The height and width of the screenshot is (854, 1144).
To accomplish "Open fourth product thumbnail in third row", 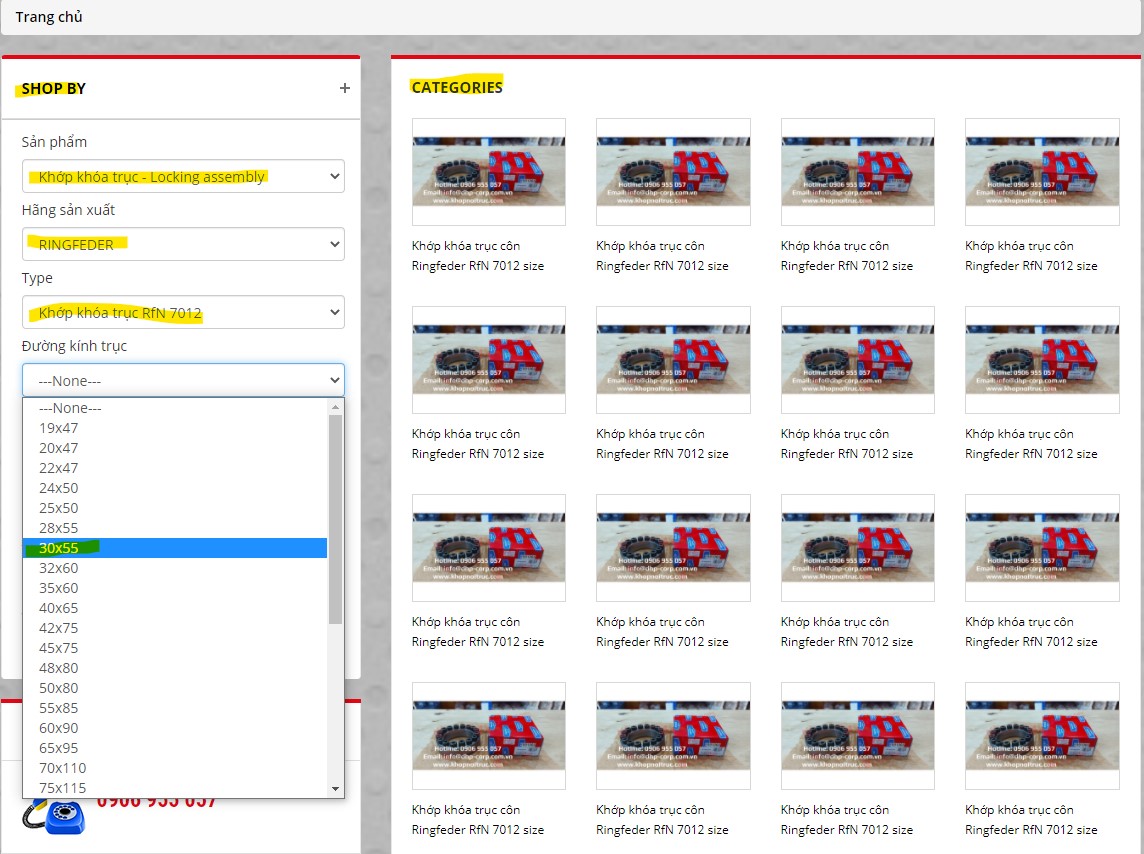I will [1043, 548].
